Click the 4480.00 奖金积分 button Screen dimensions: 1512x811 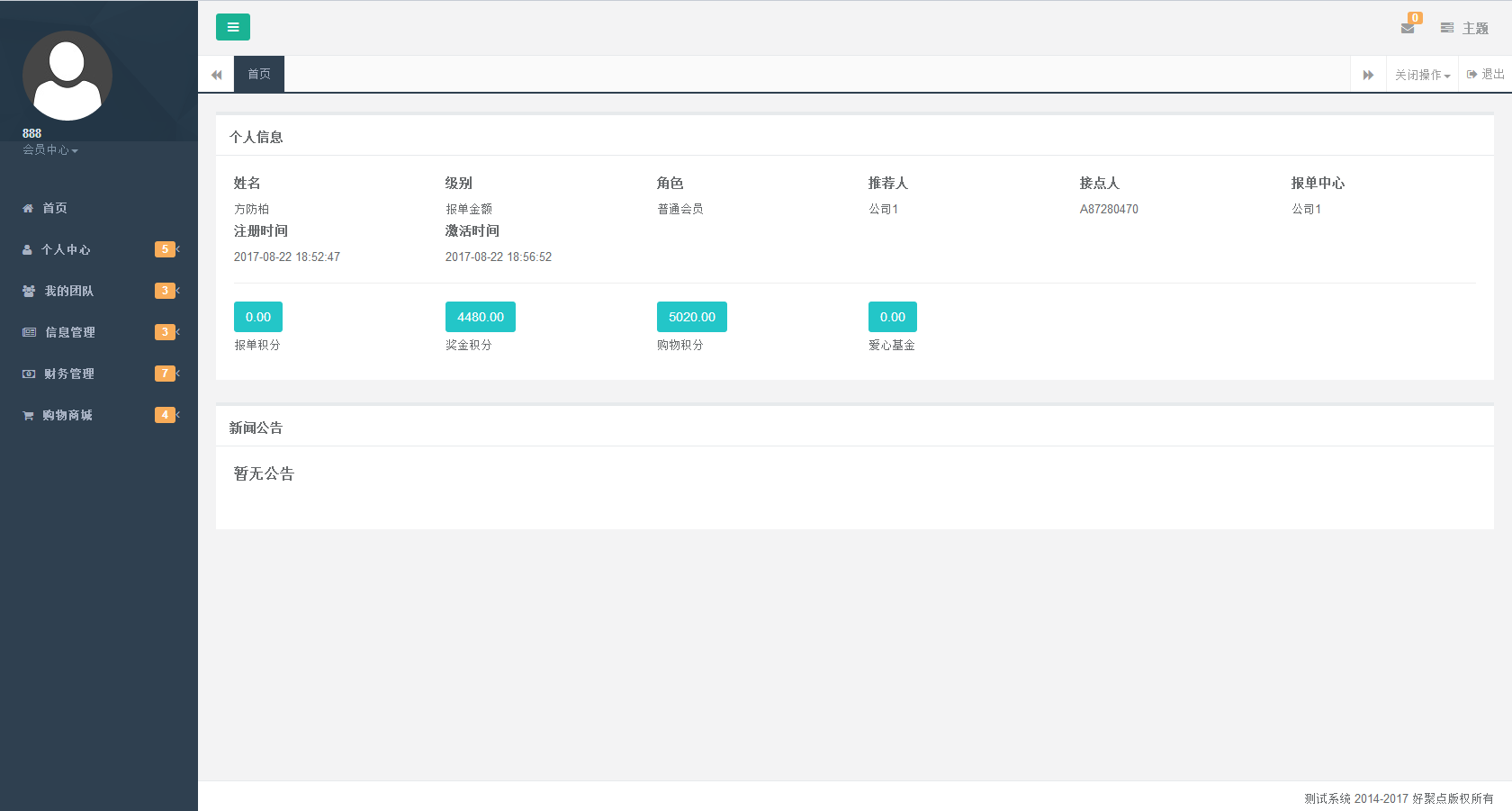[480, 317]
